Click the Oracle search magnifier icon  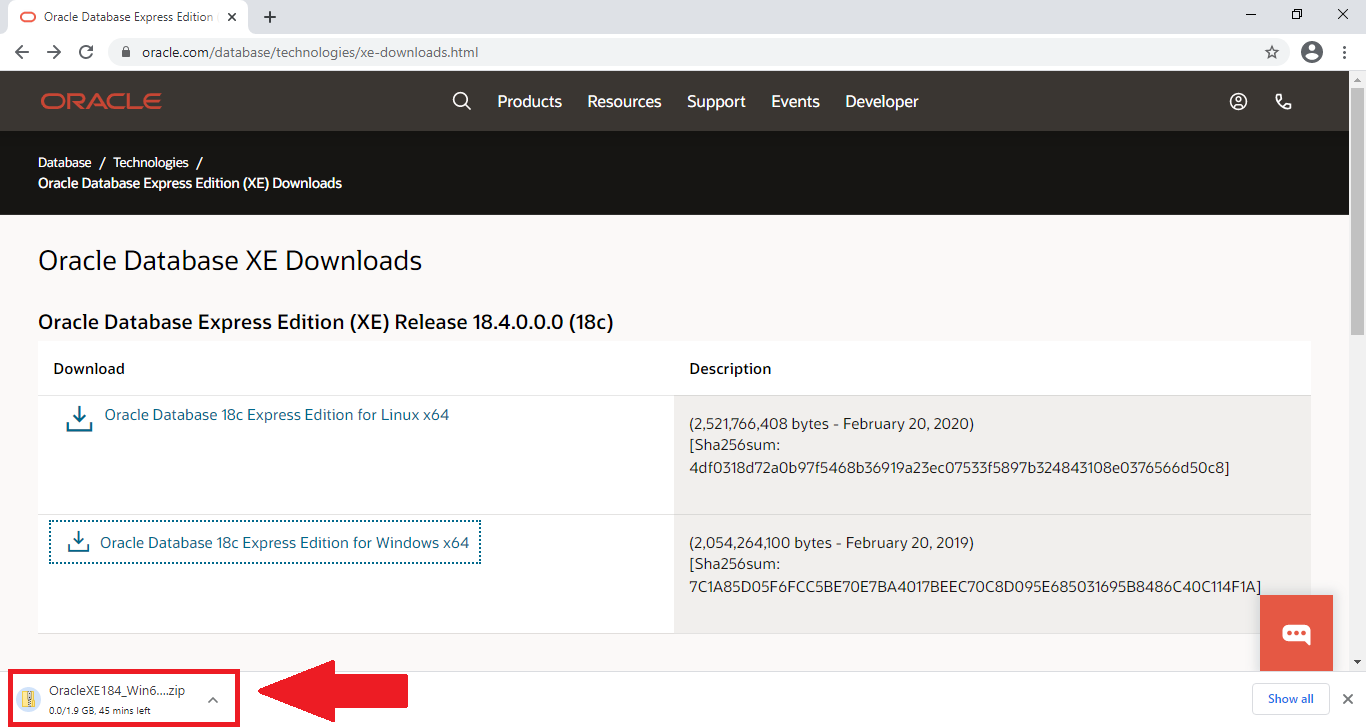(461, 101)
